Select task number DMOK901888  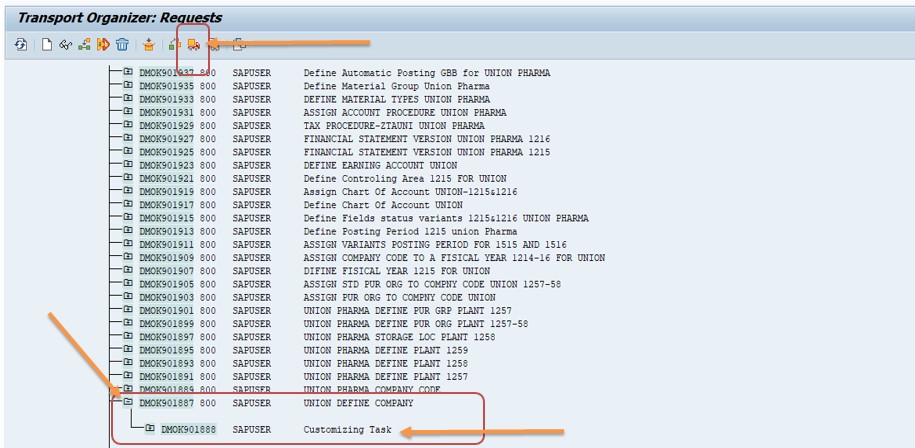tap(189, 429)
